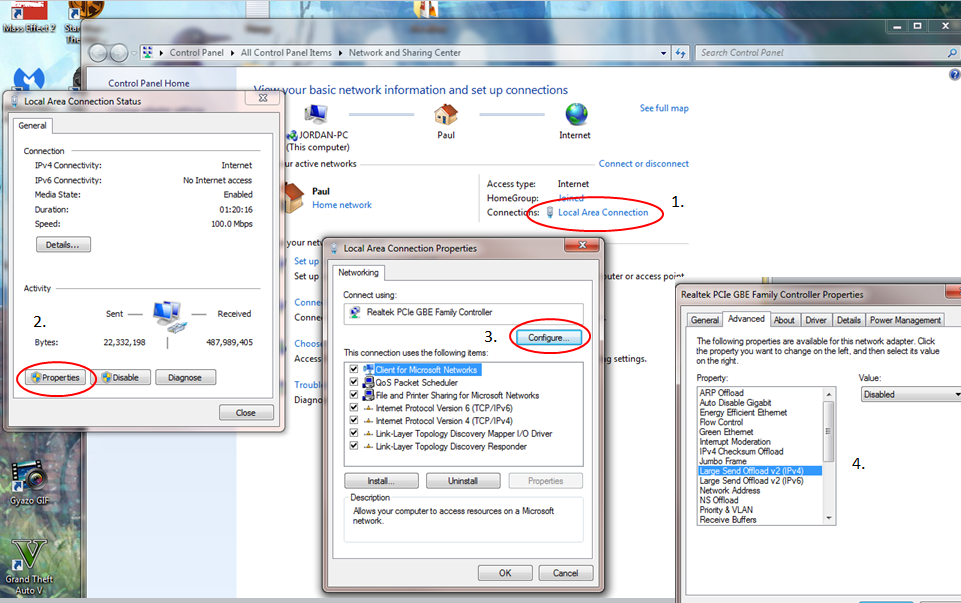Click Install... button in Connection Properties
The width and height of the screenshot is (961, 603).
click(x=381, y=481)
